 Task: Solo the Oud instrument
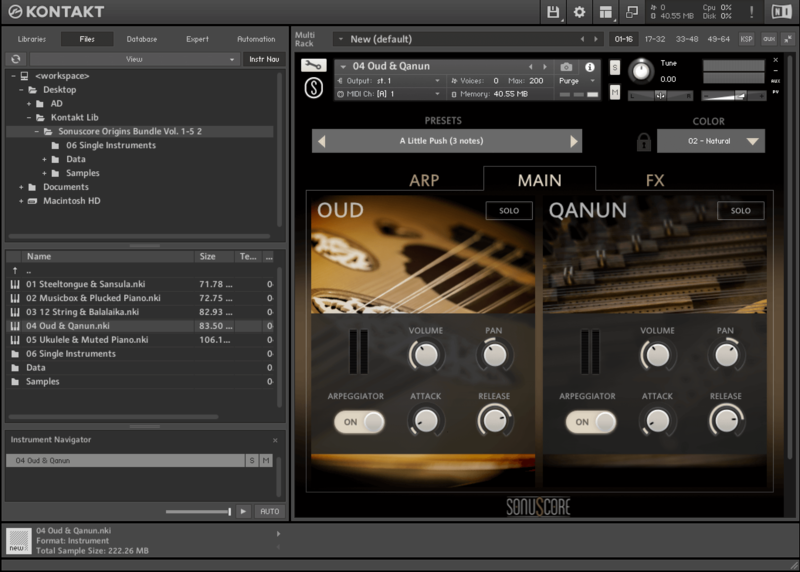tap(509, 211)
